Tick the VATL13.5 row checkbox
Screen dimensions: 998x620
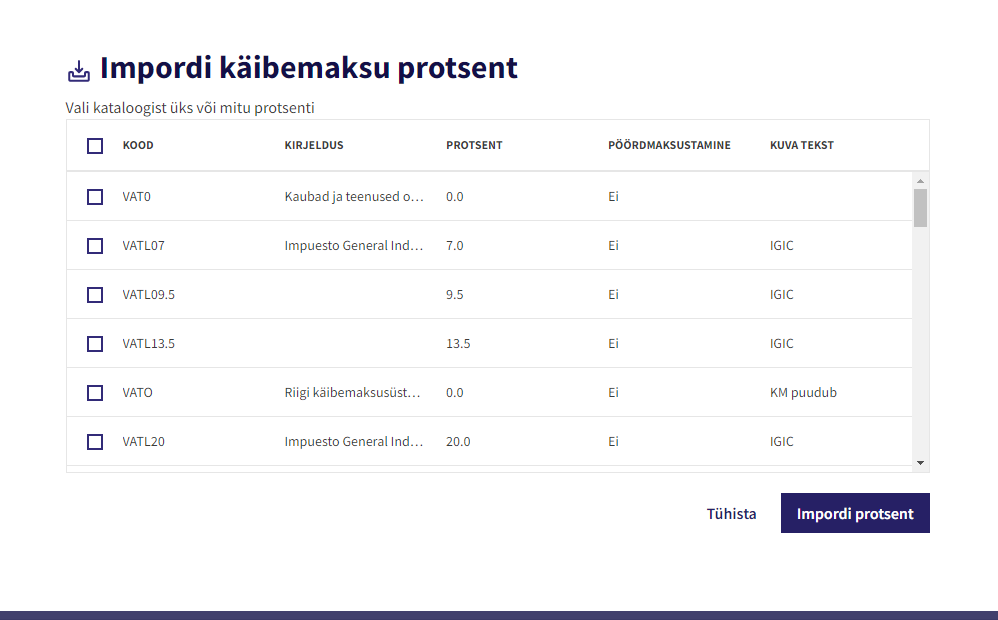(95, 344)
